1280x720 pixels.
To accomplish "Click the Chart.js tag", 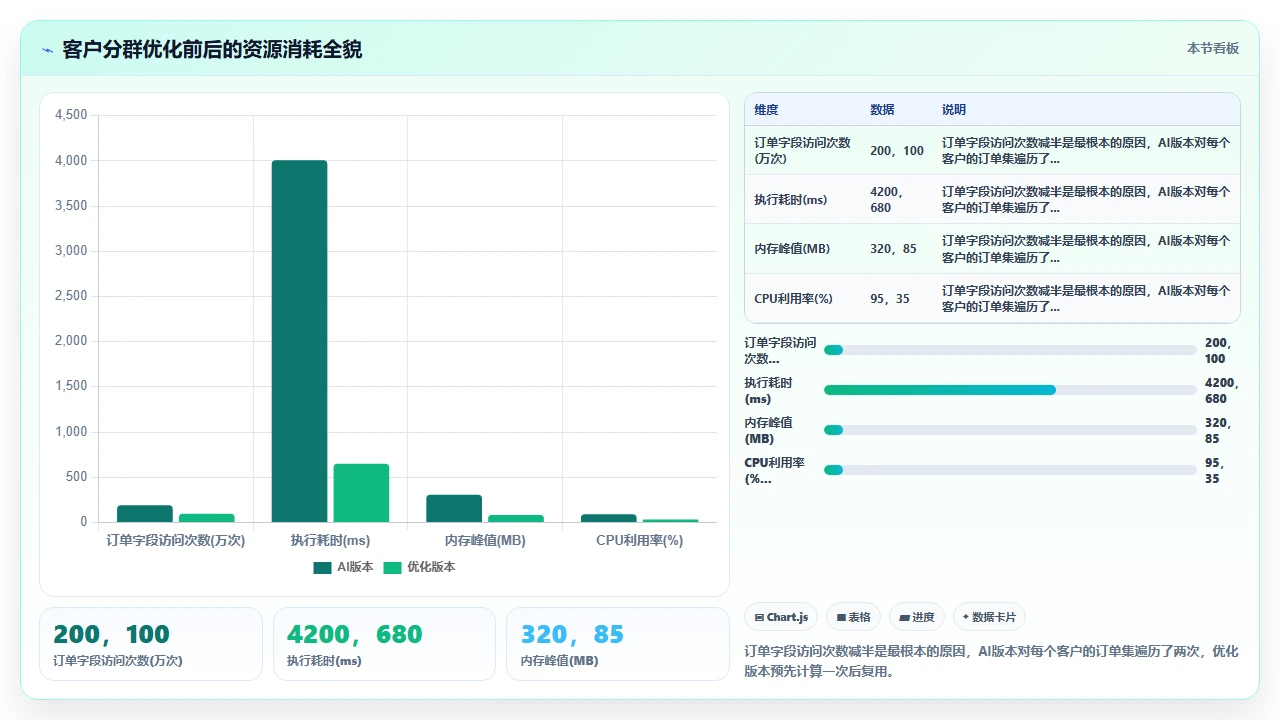I will tap(781, 617).
